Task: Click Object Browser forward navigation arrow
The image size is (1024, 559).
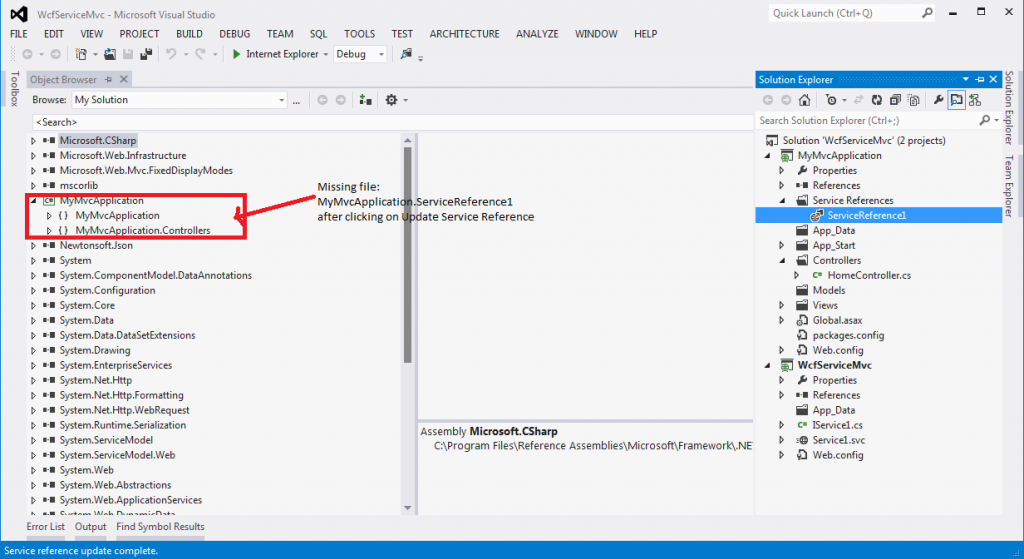Action: 341,100
